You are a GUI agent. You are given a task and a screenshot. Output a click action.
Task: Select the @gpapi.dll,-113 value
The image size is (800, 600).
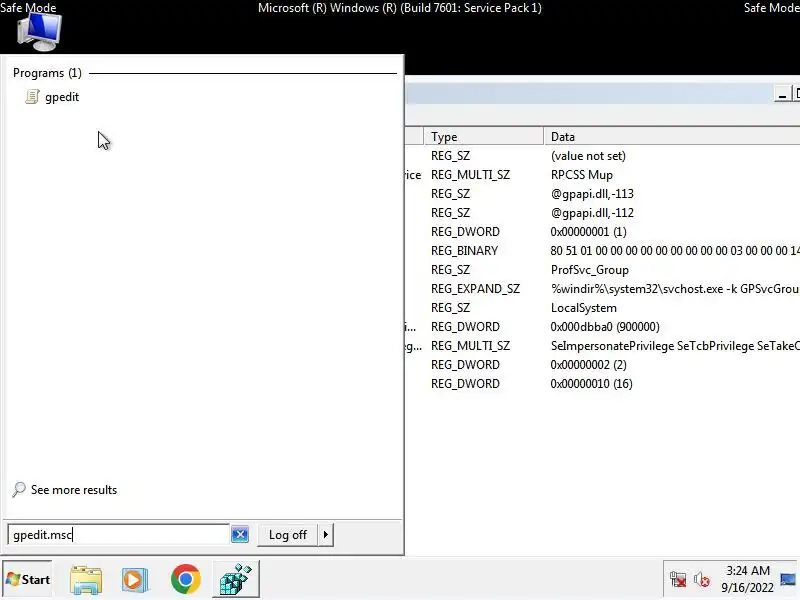(592, 194)
